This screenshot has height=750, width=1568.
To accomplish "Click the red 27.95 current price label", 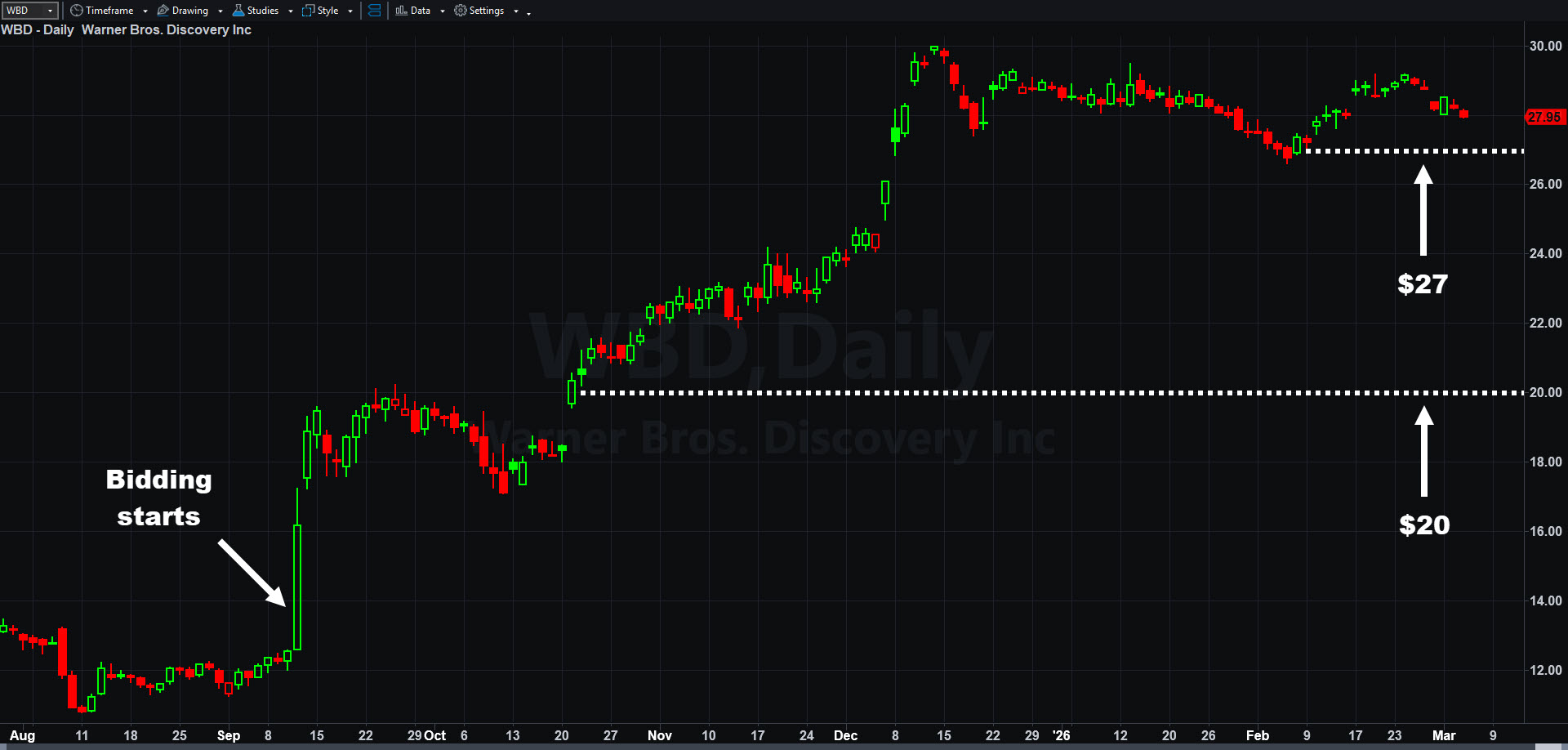I will pos(1543,117).
